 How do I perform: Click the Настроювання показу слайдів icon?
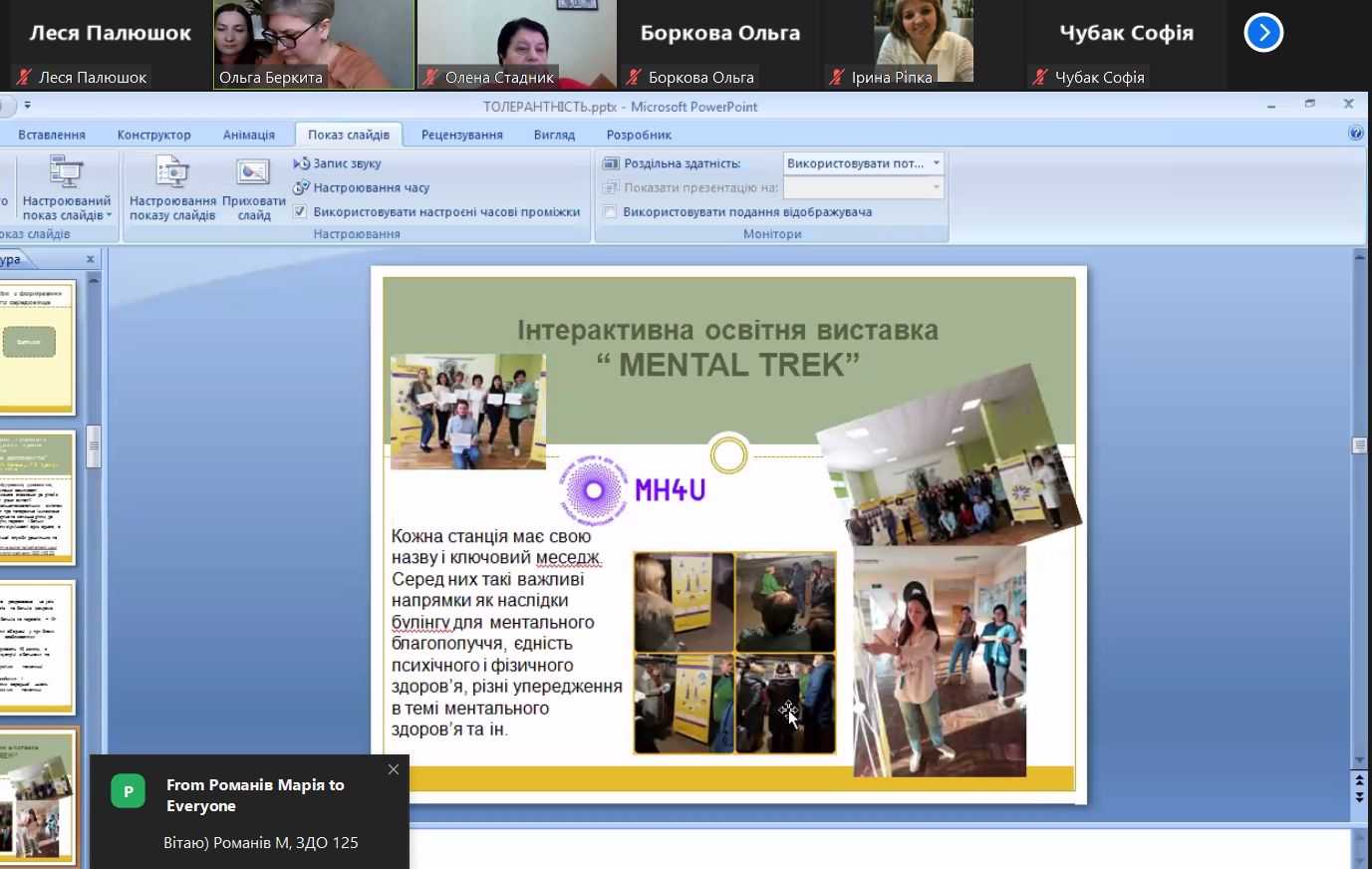[x=172, y=173]
